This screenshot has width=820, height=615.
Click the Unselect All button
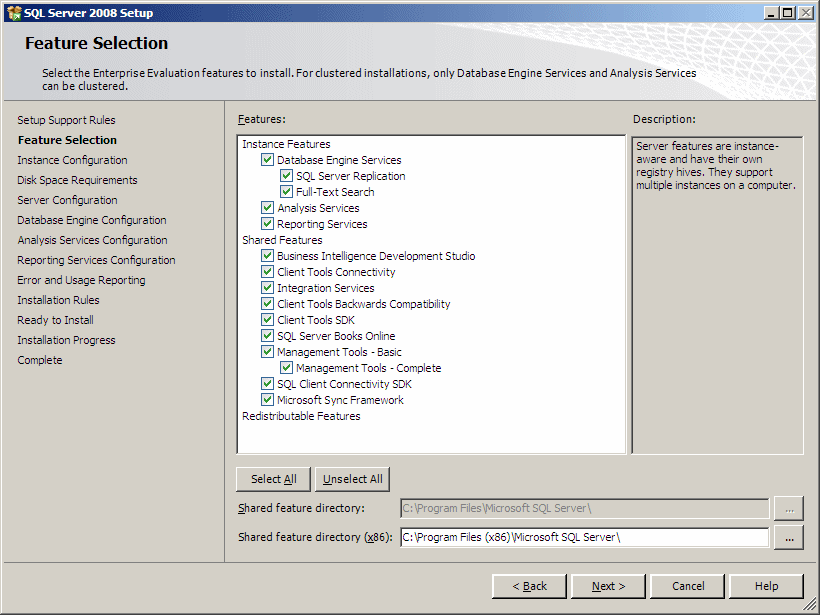click(352, 479)
